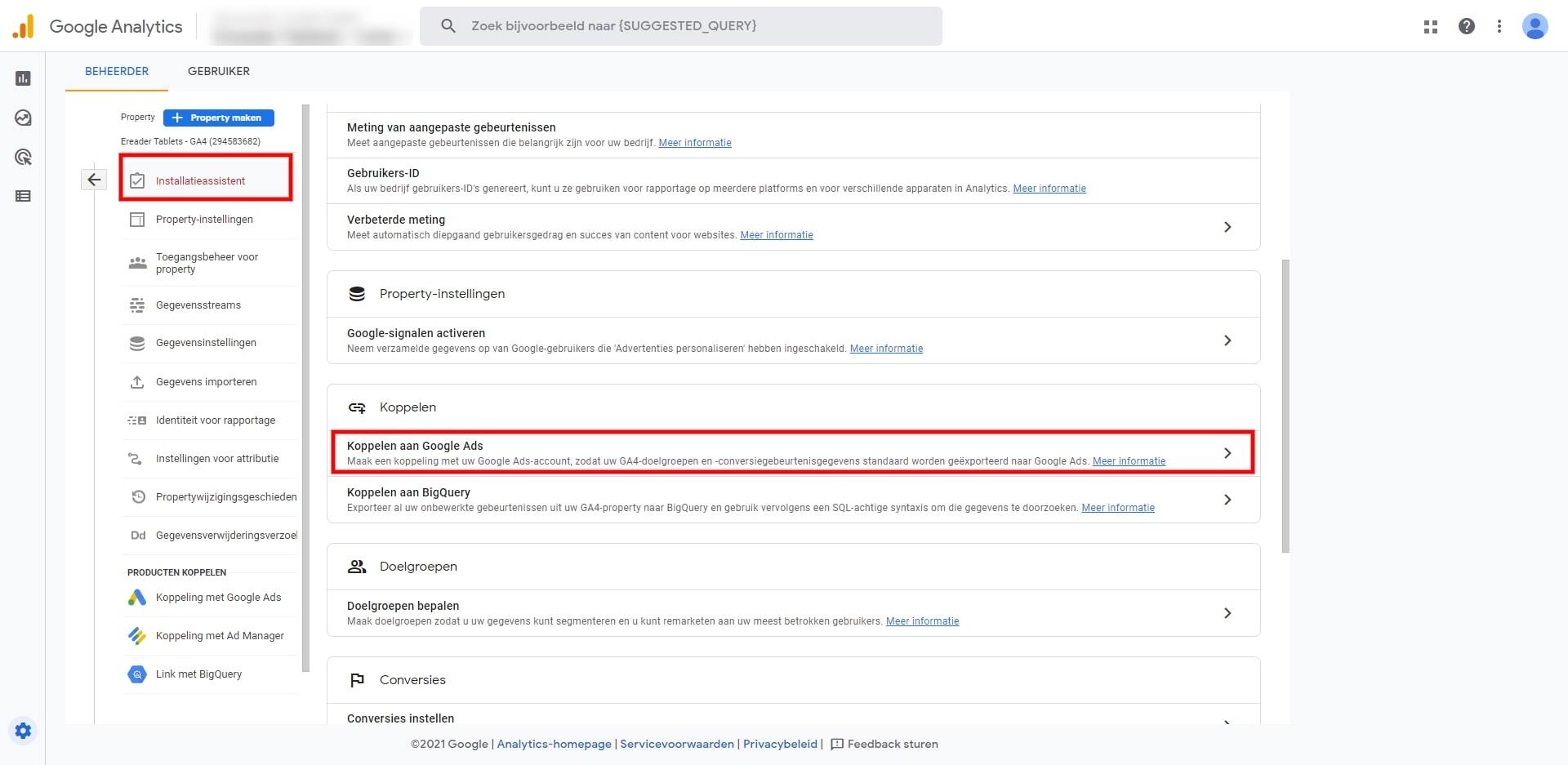Open Meer informatie link for Verbeterde meting
Image resolution: width=1568 pixels, height=765 pixels.
click(x=777, y=235)
